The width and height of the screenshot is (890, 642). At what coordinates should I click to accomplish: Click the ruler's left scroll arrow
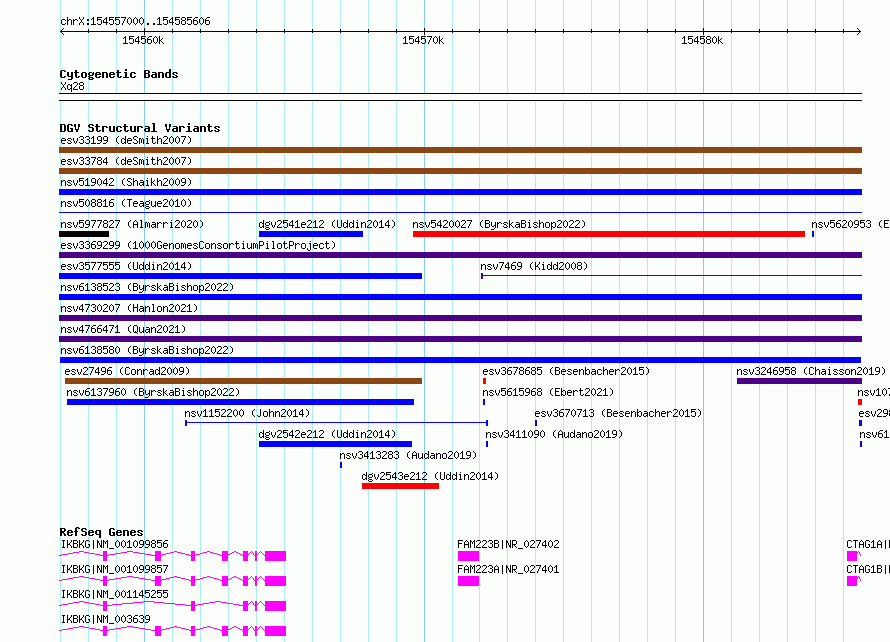pyautogui.click(x=62, y=31)
